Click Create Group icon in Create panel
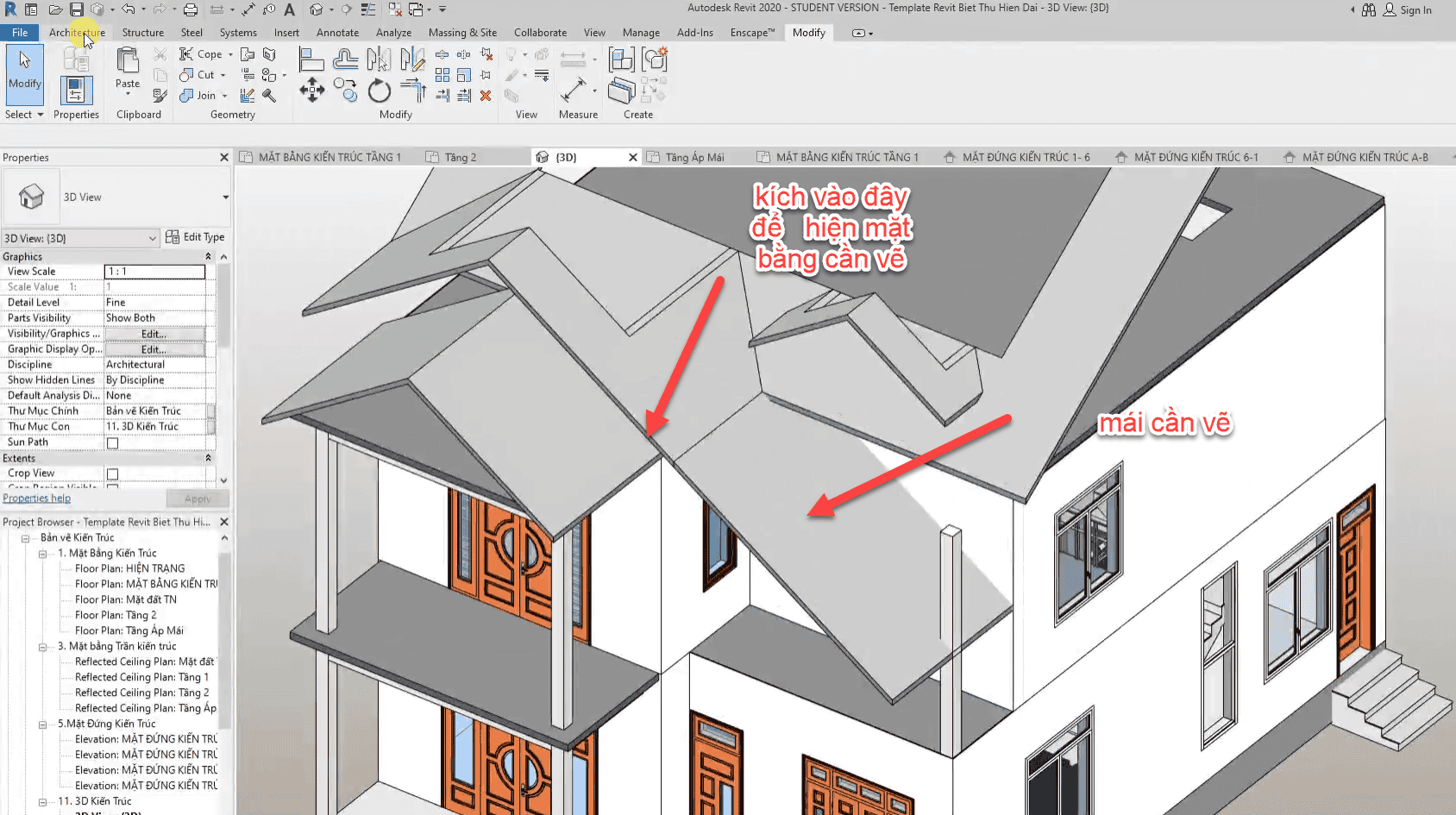1456x815 pixels. (656, 60)
